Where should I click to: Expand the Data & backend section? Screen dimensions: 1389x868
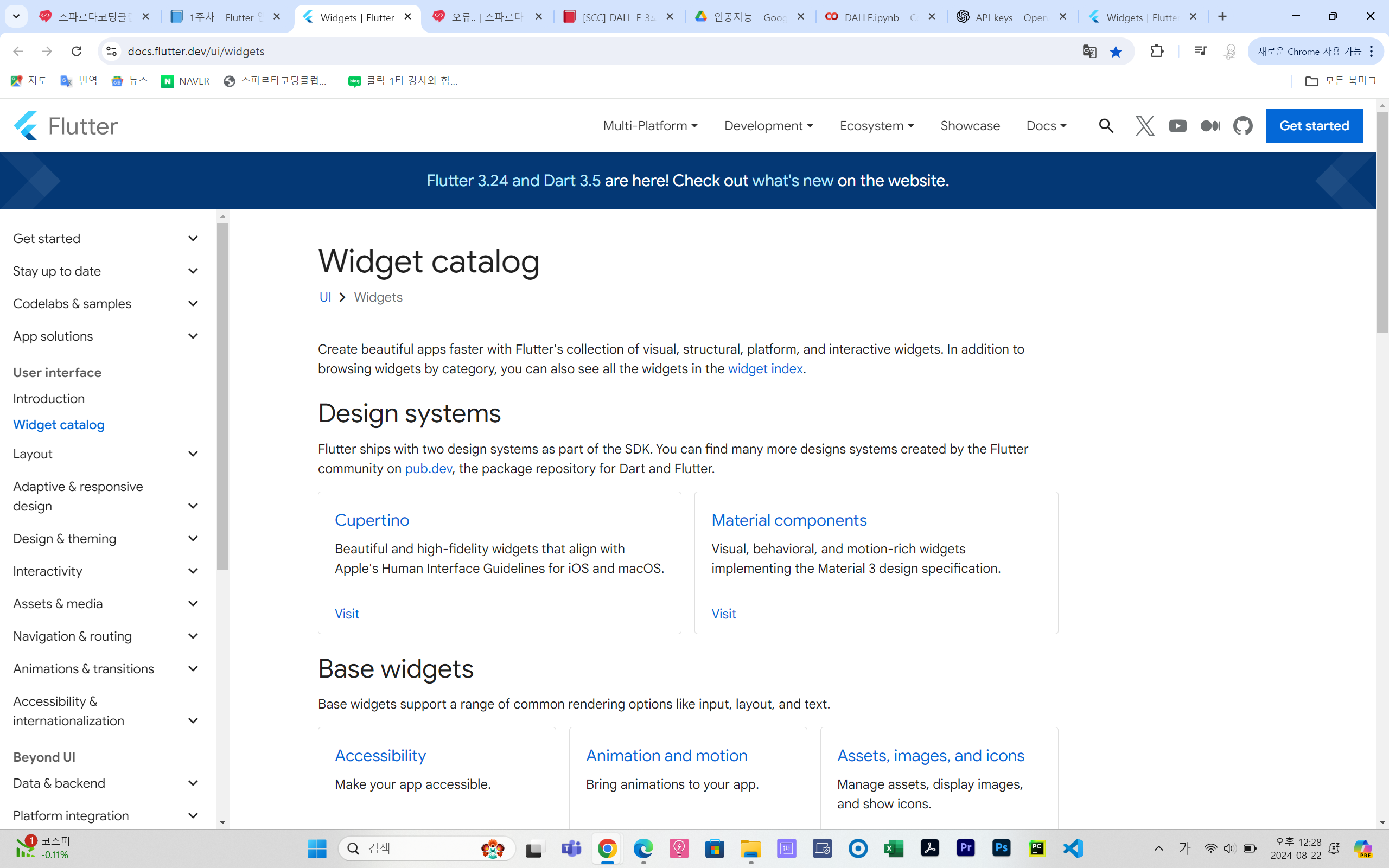pyautogui.click(x=107, y=783)
